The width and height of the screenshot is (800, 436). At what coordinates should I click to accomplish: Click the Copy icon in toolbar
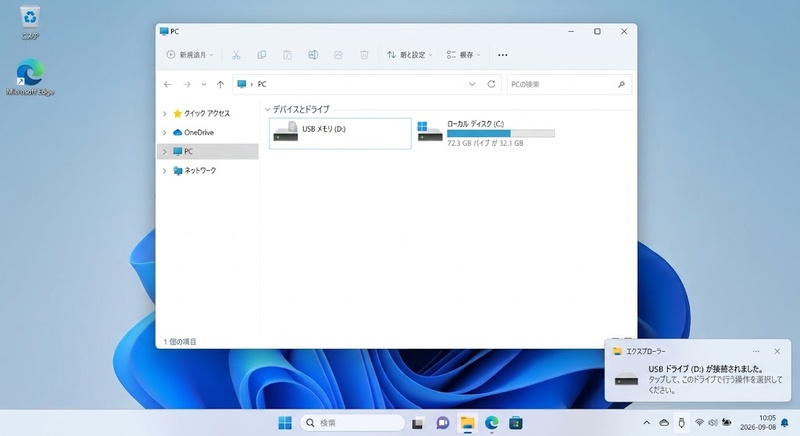click(x=262, y=55)
